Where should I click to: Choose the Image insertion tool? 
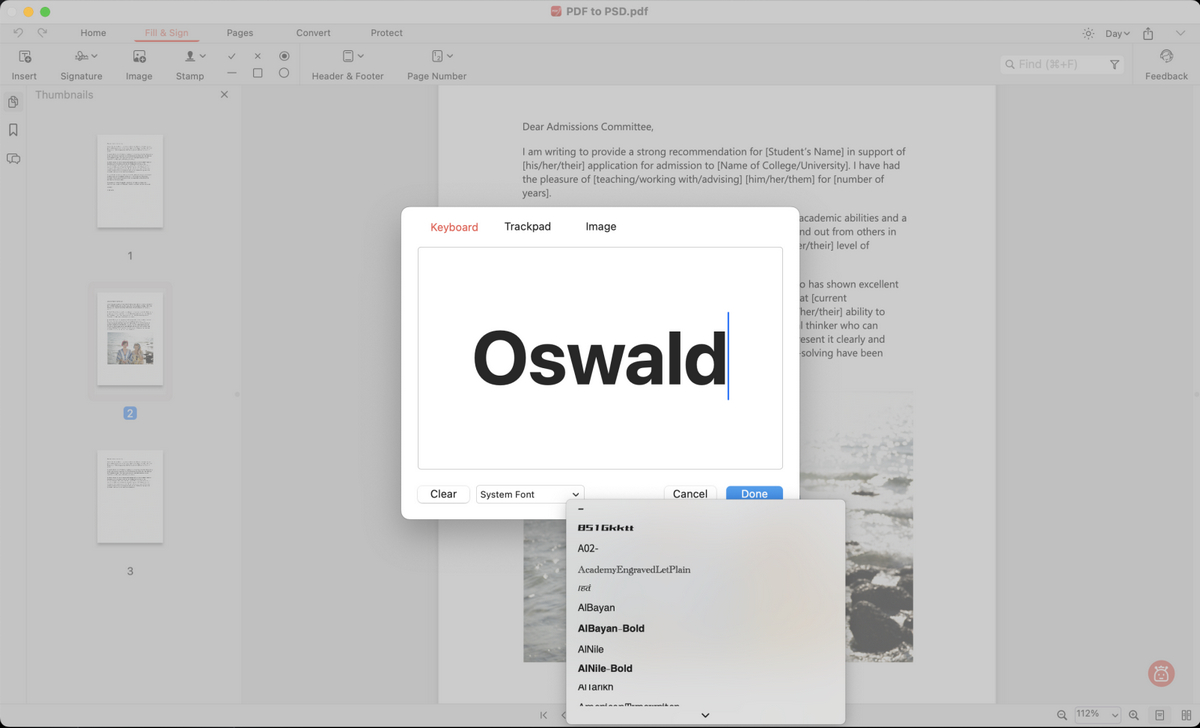pos(138,63)
